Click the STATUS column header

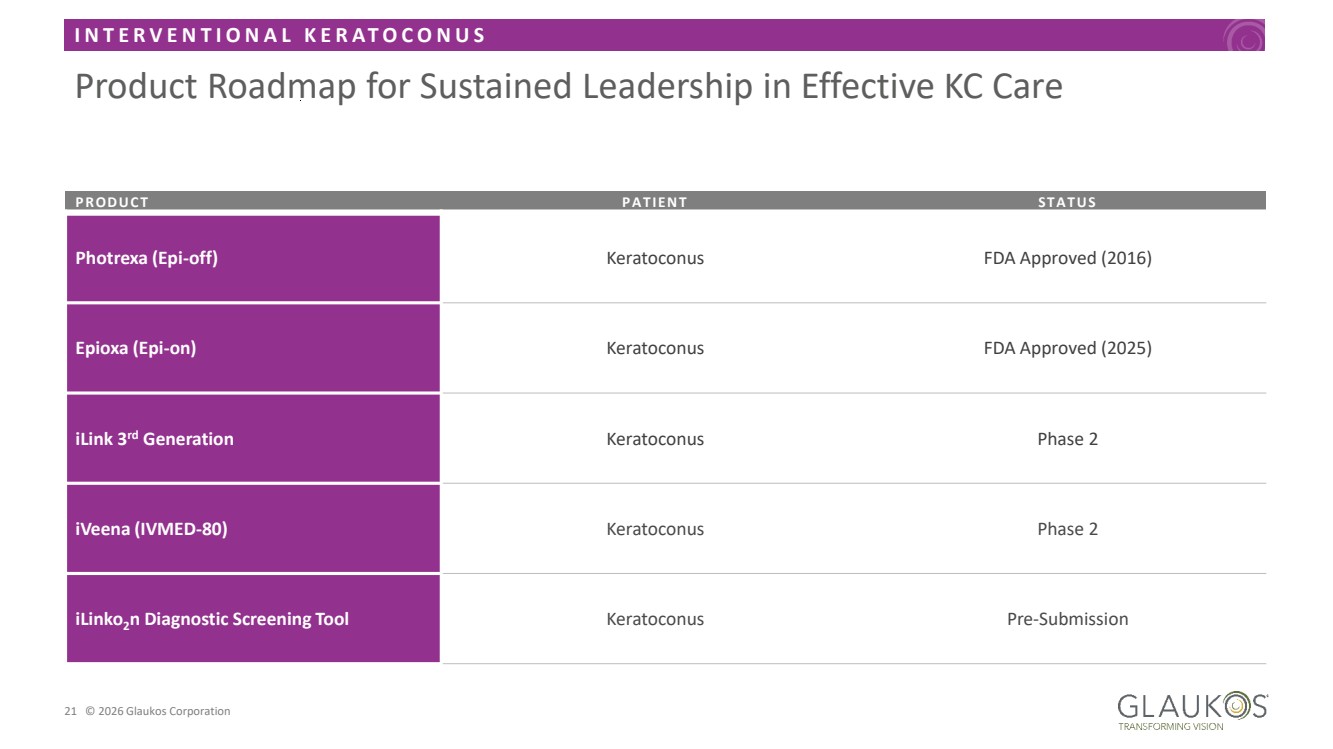point(1067,202)
